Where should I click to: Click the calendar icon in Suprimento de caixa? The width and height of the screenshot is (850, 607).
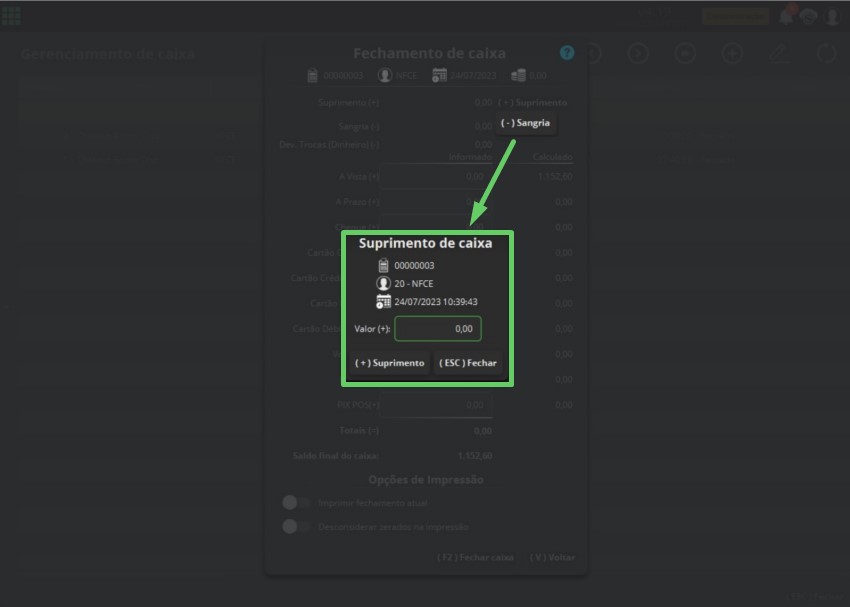click(383, 301)
